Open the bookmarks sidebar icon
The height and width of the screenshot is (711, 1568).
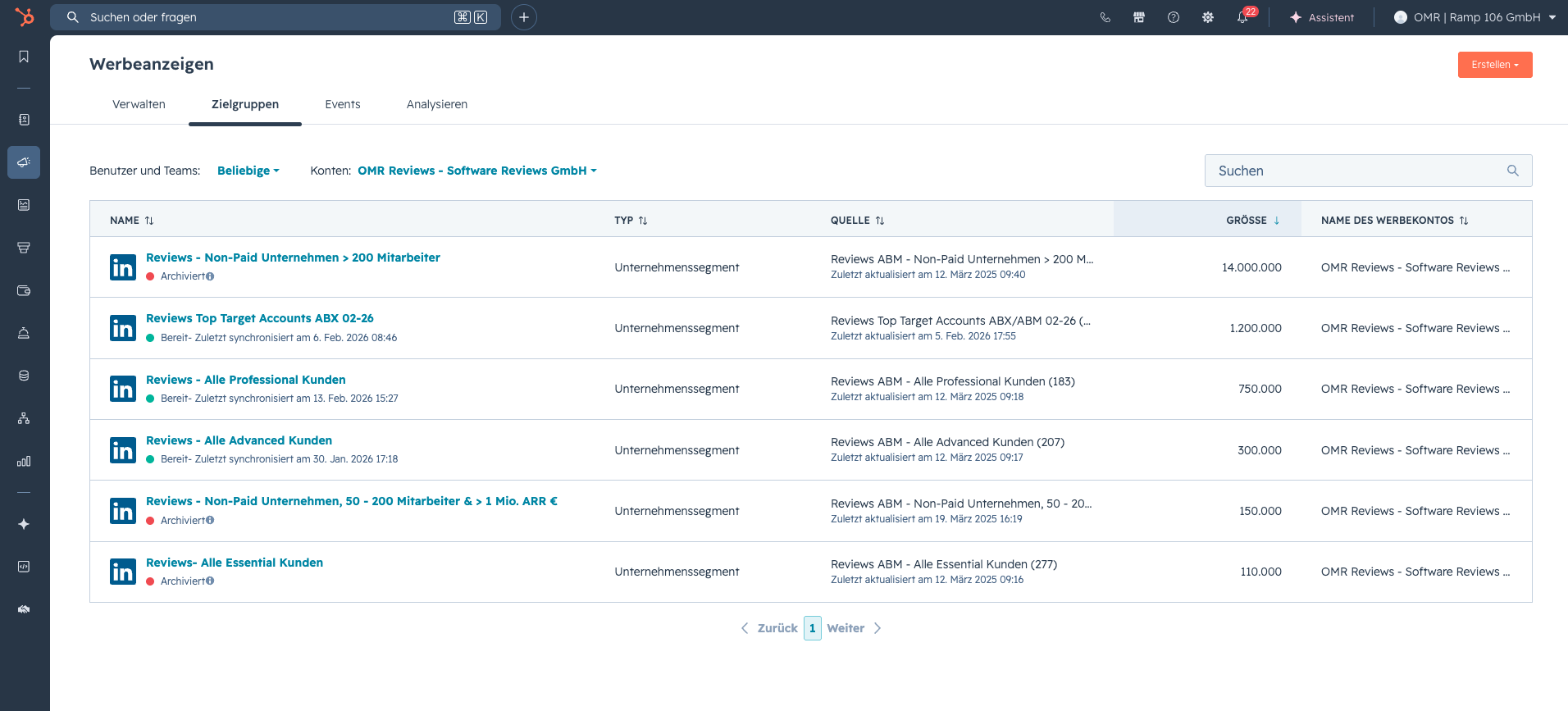click(x=24, y=57)
